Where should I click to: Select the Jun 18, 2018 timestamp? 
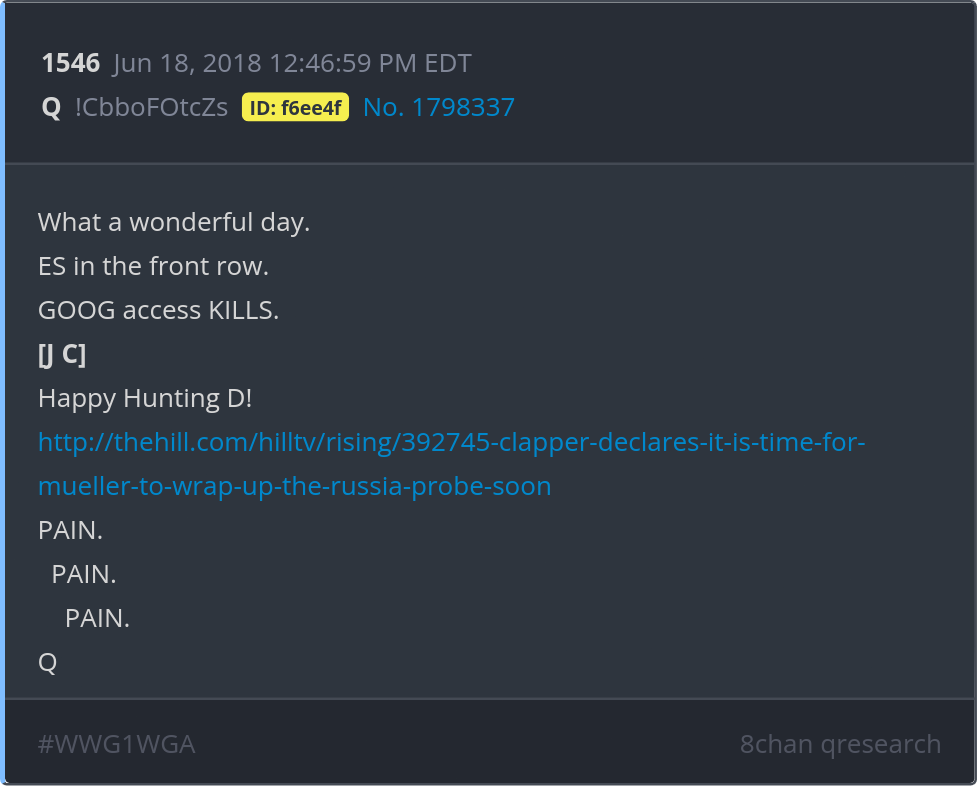tap(292, 64)
